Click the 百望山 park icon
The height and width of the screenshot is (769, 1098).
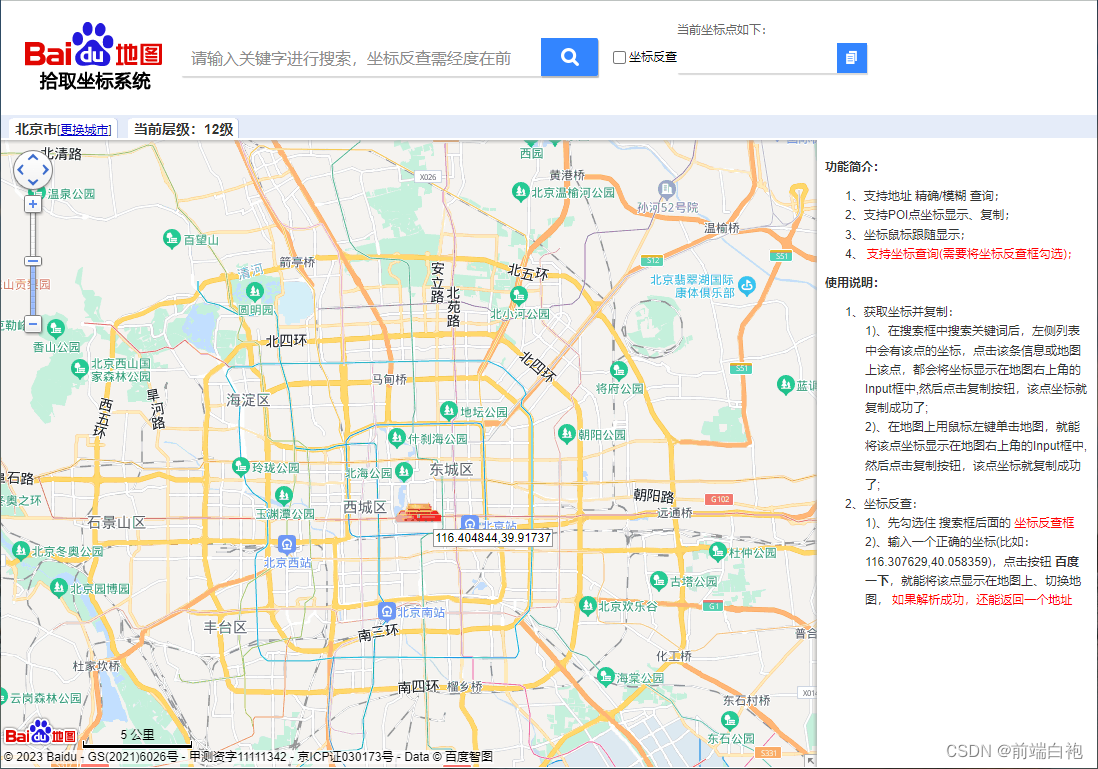[172, 239]
